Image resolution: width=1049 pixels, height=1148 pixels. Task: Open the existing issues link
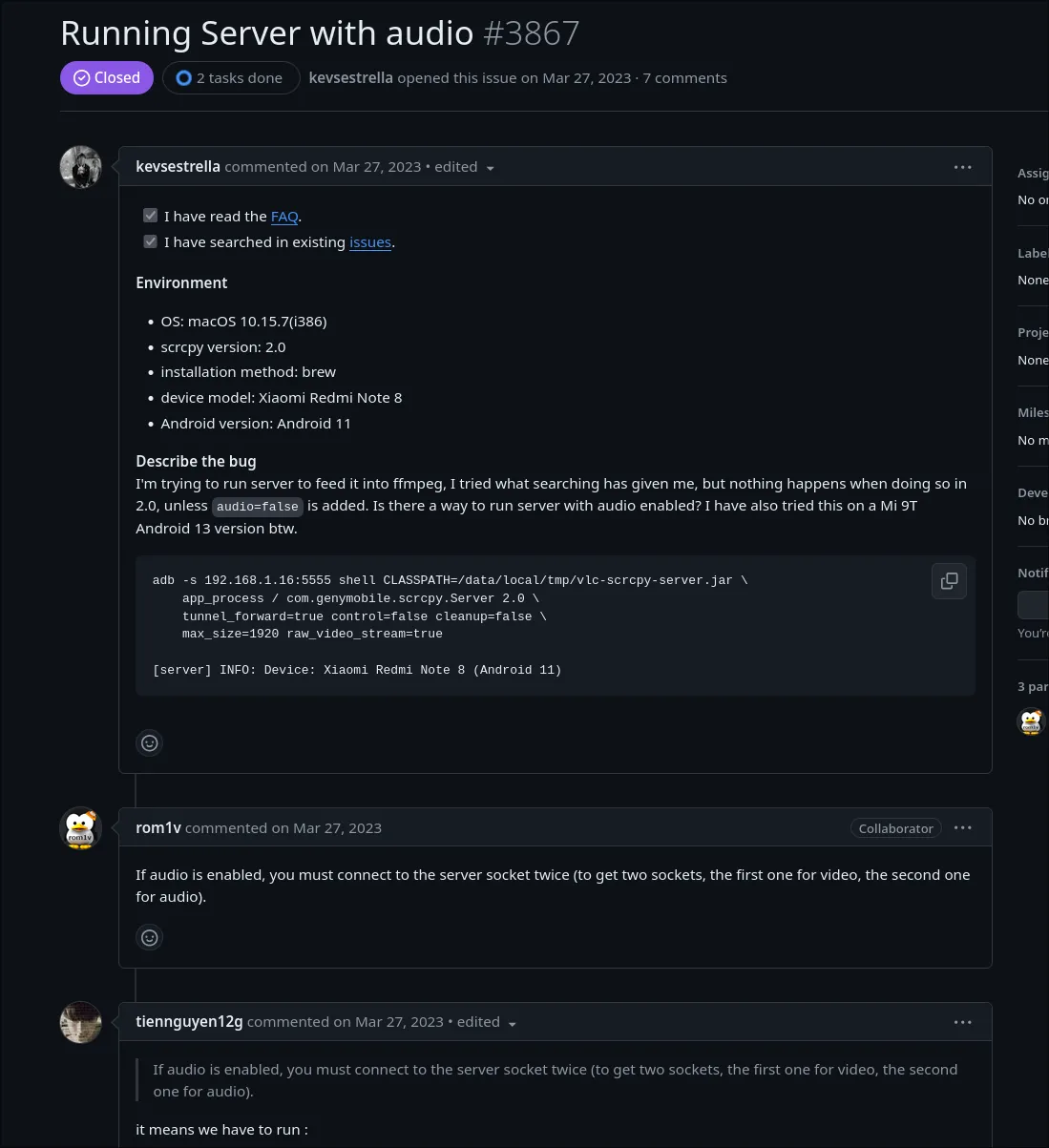pyautogui.click(x=370, y=242)
